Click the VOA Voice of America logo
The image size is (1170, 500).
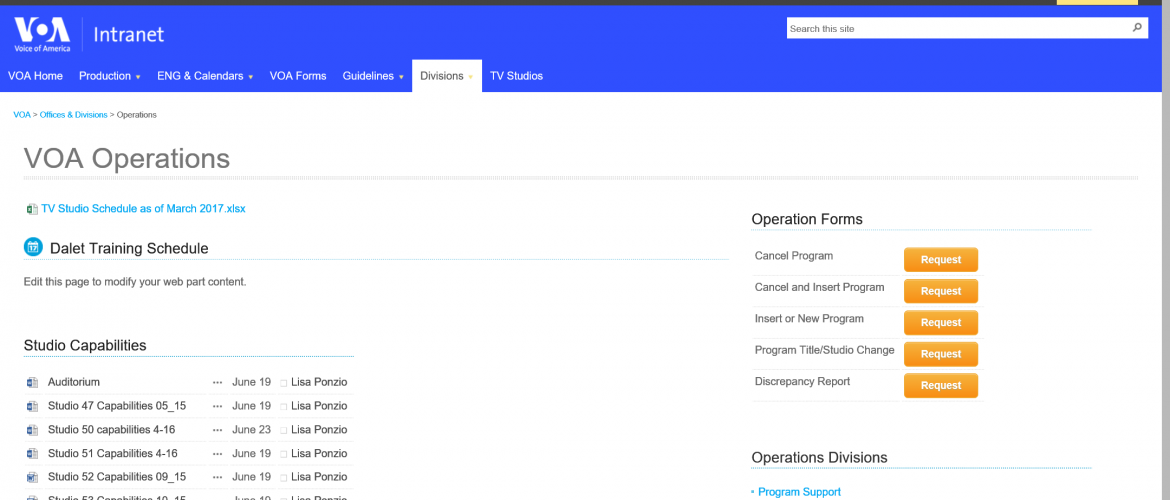pos(42,34)
